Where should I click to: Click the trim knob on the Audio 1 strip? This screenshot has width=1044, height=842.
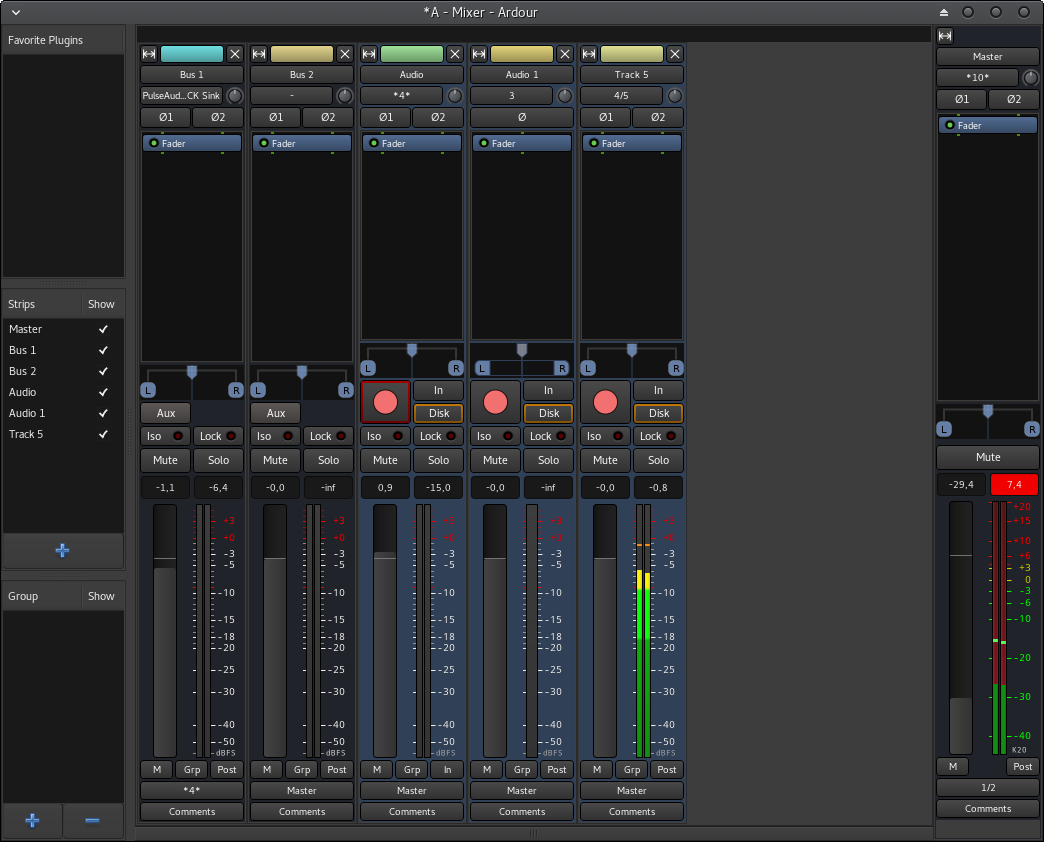pyautogui.click(x=564, y=96)
